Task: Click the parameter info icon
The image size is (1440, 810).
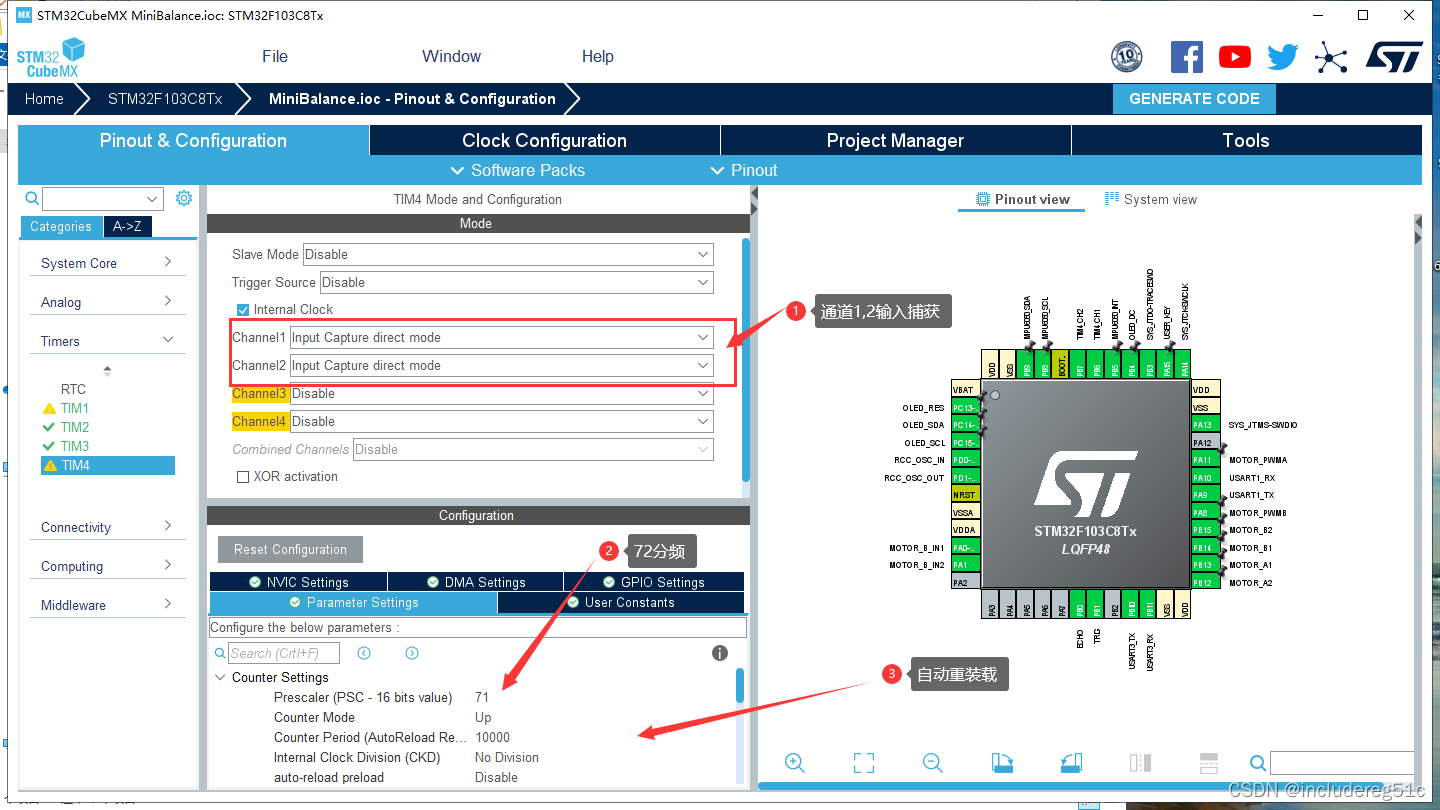Action: 719,653
